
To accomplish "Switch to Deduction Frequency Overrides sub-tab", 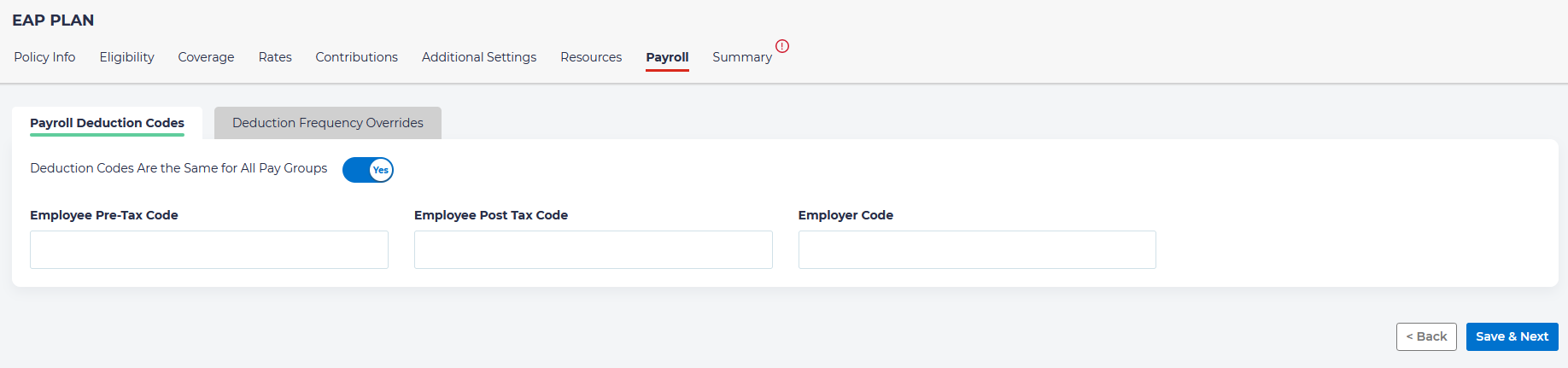I will tap(328, 123).
